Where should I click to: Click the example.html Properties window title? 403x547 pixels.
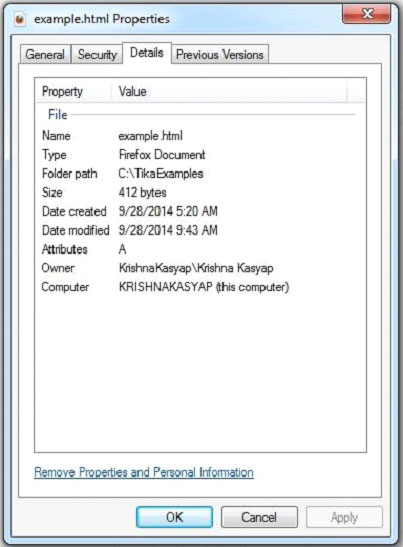pos(102,19)
